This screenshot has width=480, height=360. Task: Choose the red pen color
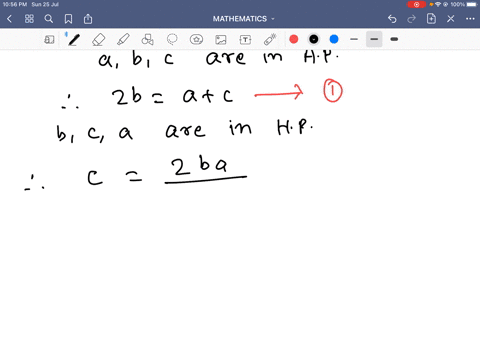[x=294, y=39]
